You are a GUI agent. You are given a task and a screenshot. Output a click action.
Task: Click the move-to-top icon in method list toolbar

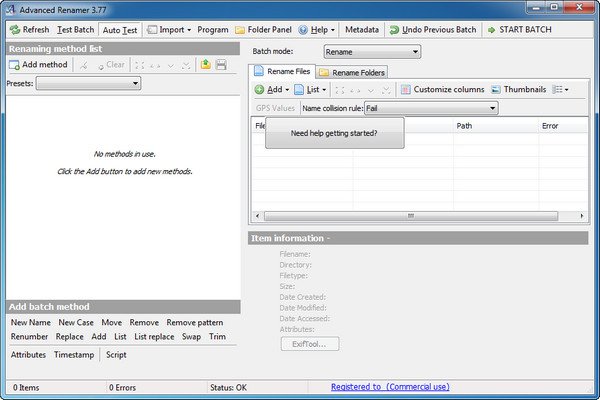point(140,66)
